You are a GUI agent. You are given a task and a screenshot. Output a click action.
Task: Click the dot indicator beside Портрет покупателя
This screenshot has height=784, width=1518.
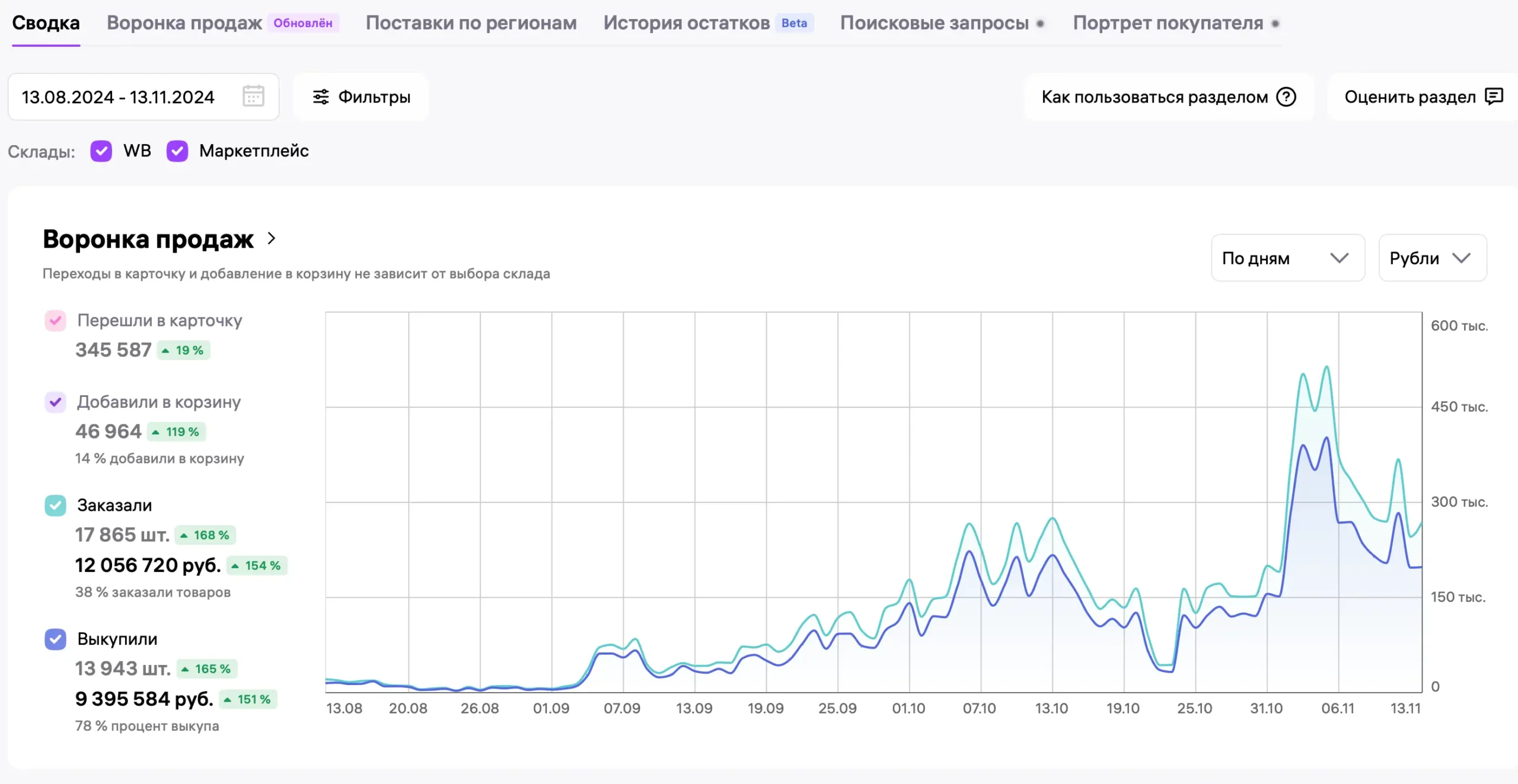click(1275, 24)
